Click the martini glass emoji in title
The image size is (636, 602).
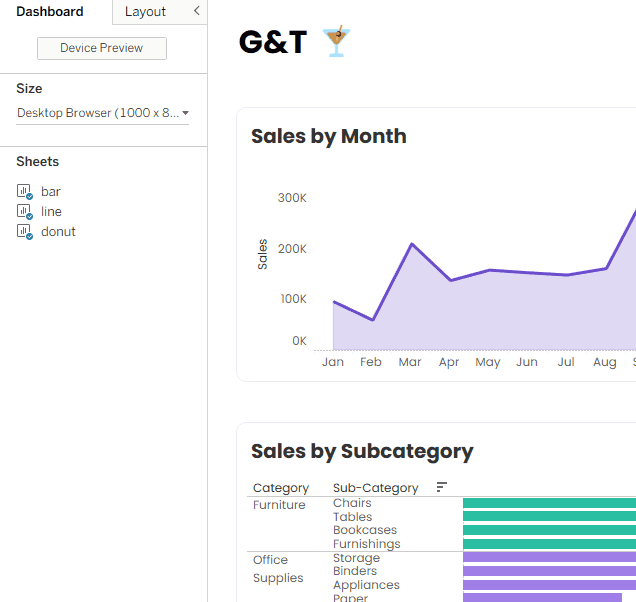(336, 41)
